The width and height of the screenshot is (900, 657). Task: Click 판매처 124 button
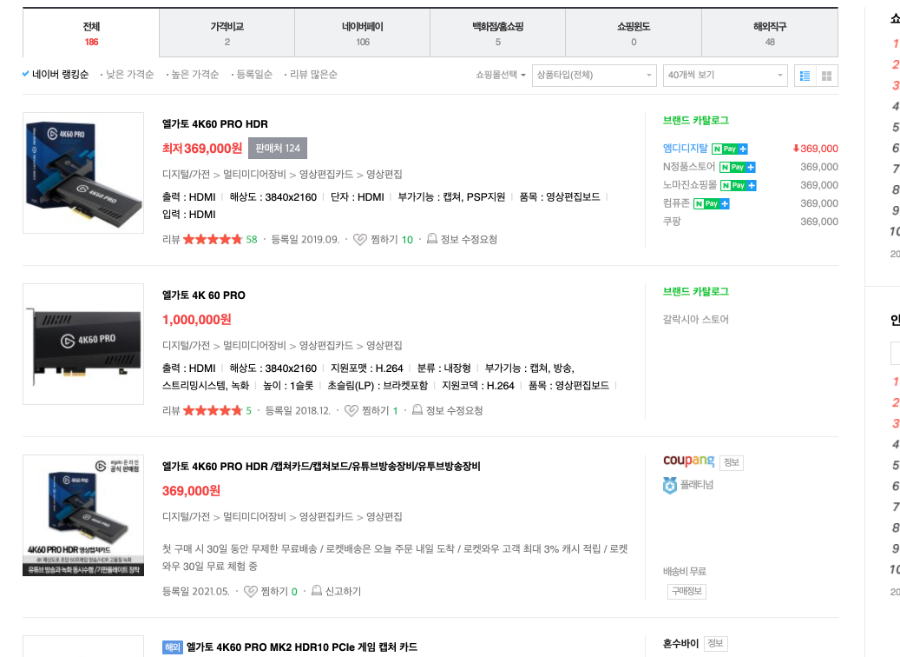278,148
